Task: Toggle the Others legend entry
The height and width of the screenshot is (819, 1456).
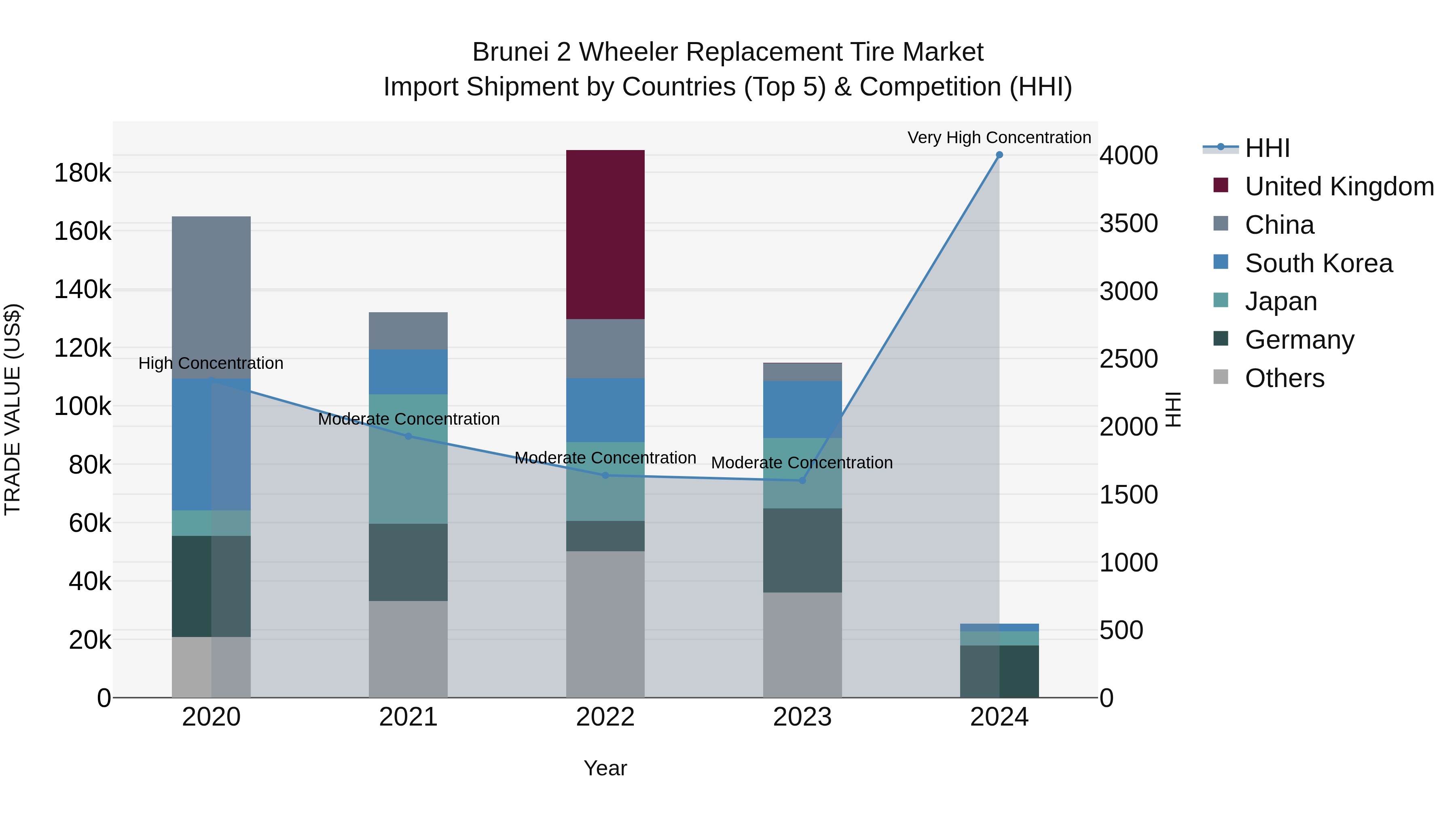Action: (x=1269, y=378)
